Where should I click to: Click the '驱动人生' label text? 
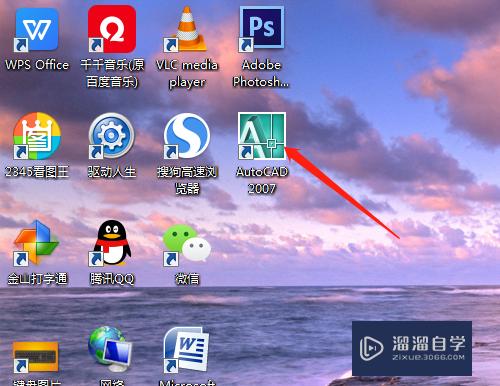coord(112,172)
